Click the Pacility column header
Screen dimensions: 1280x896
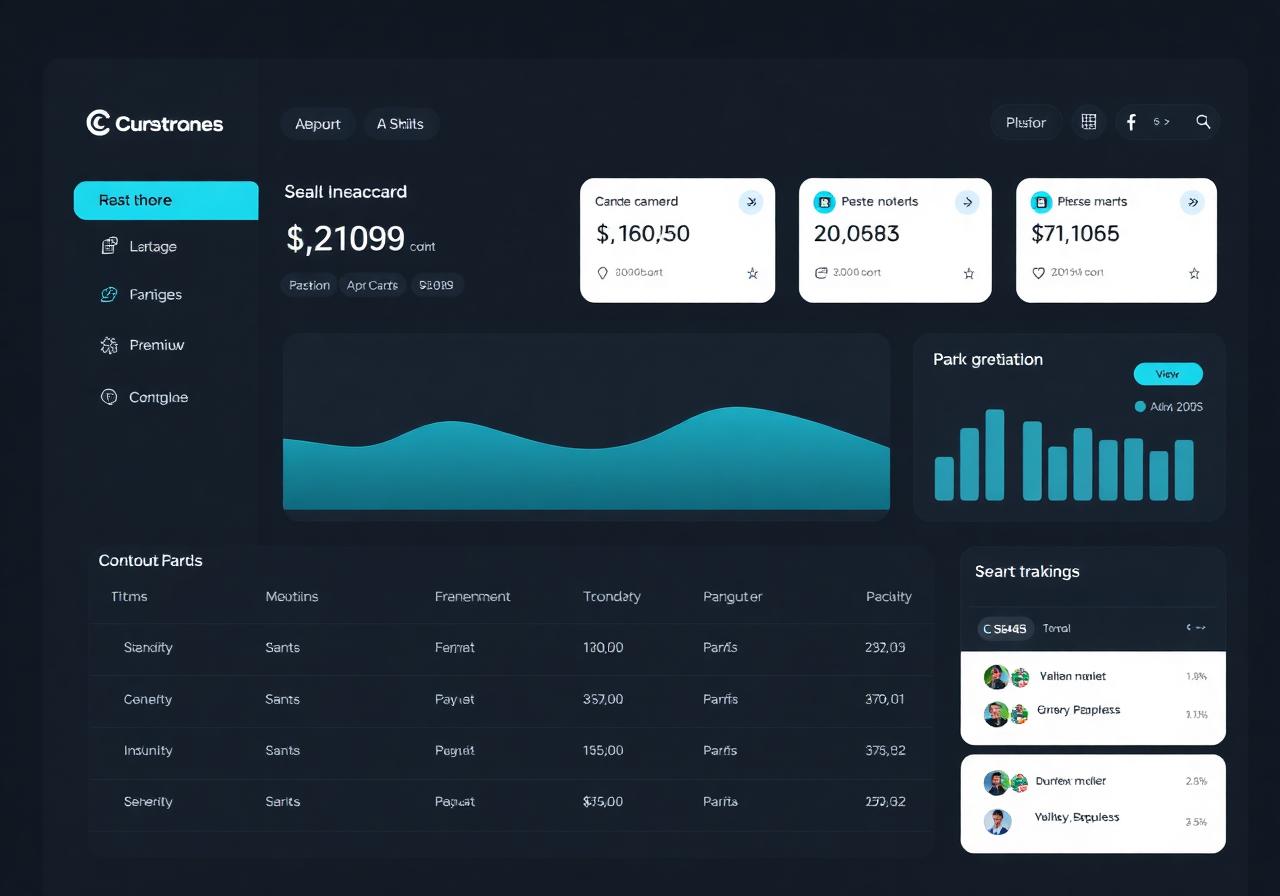pos(889,597)
